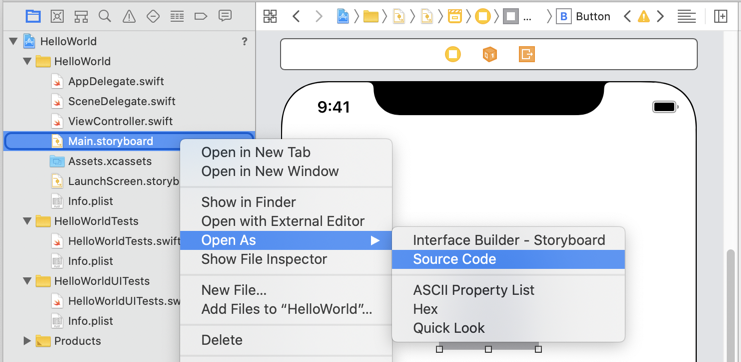Show the Symbol navigator
This screenshot has width=741, height=362.
click(81, 17)
